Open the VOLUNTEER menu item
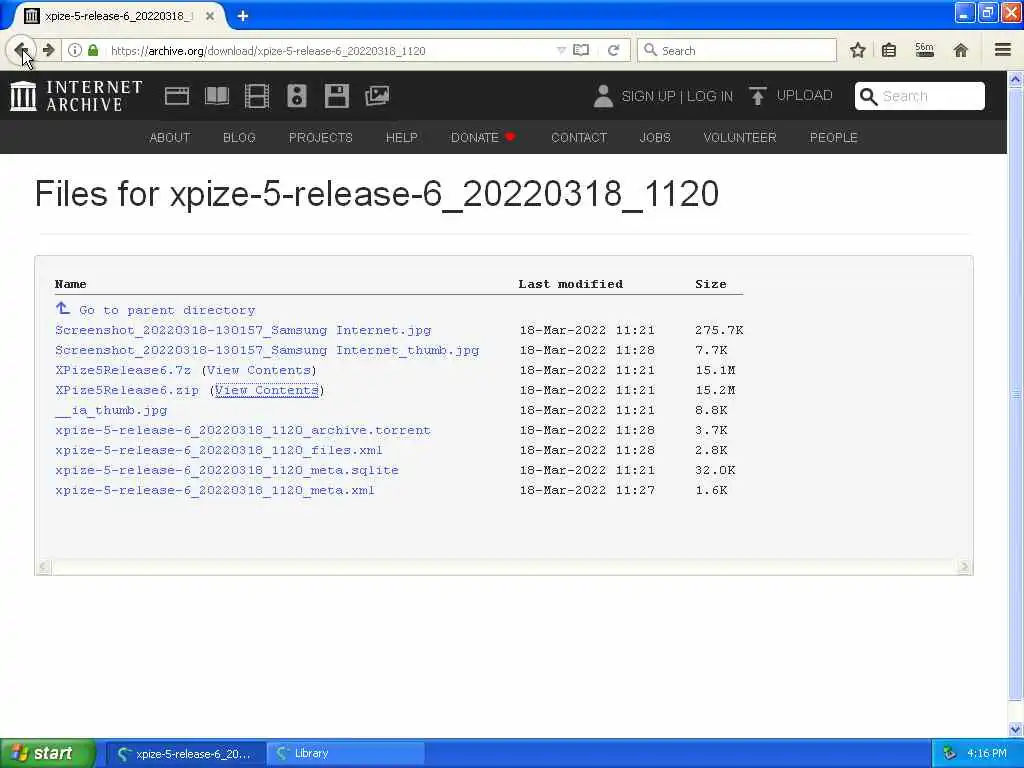This screenshot has height=768, width=1024. tap(740, 137)
